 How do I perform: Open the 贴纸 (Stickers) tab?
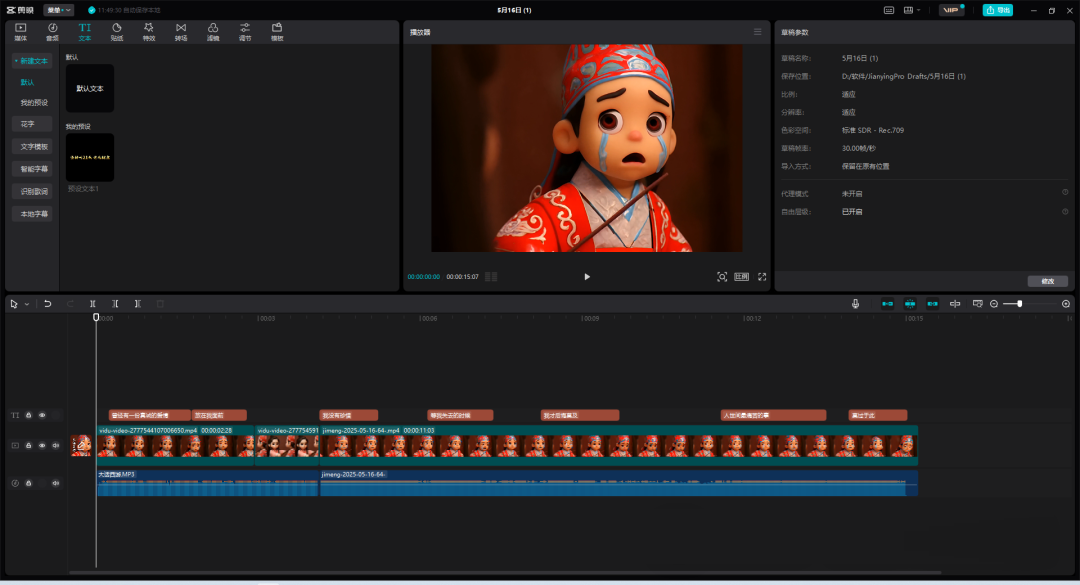pos(116,32)
